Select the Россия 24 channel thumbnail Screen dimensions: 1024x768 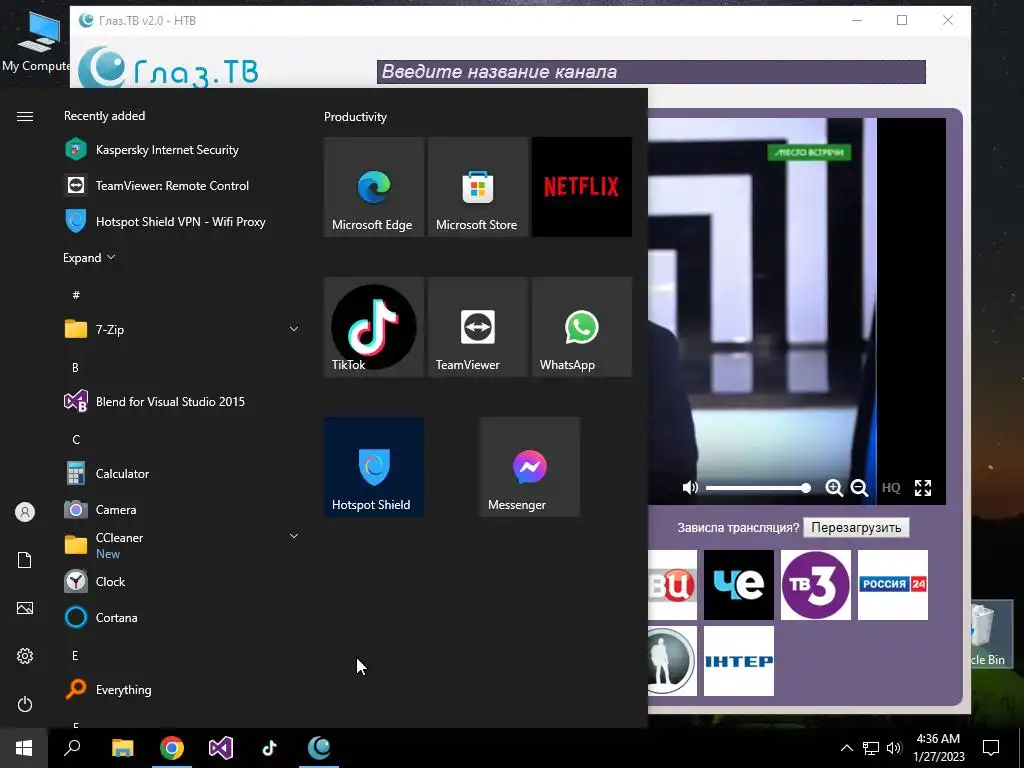tap(893, 584)
